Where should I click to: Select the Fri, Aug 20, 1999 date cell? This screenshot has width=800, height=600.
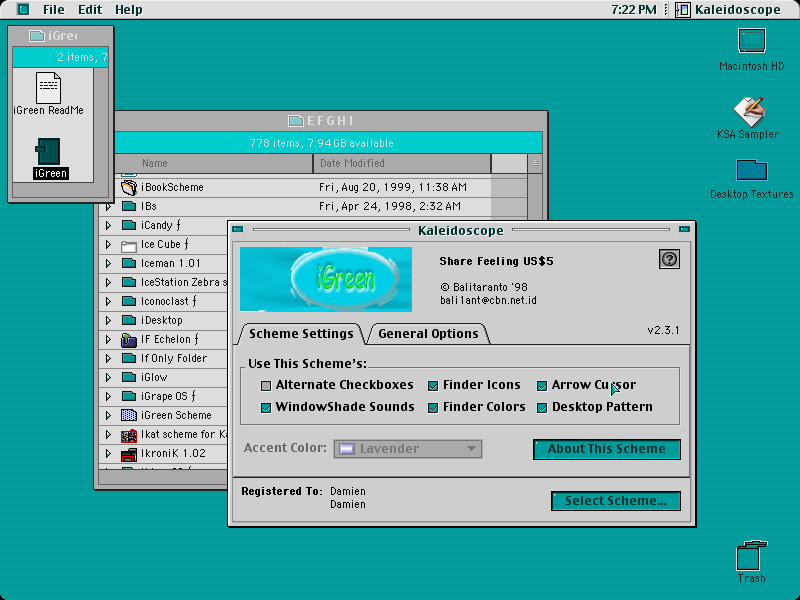click(393, 187)
